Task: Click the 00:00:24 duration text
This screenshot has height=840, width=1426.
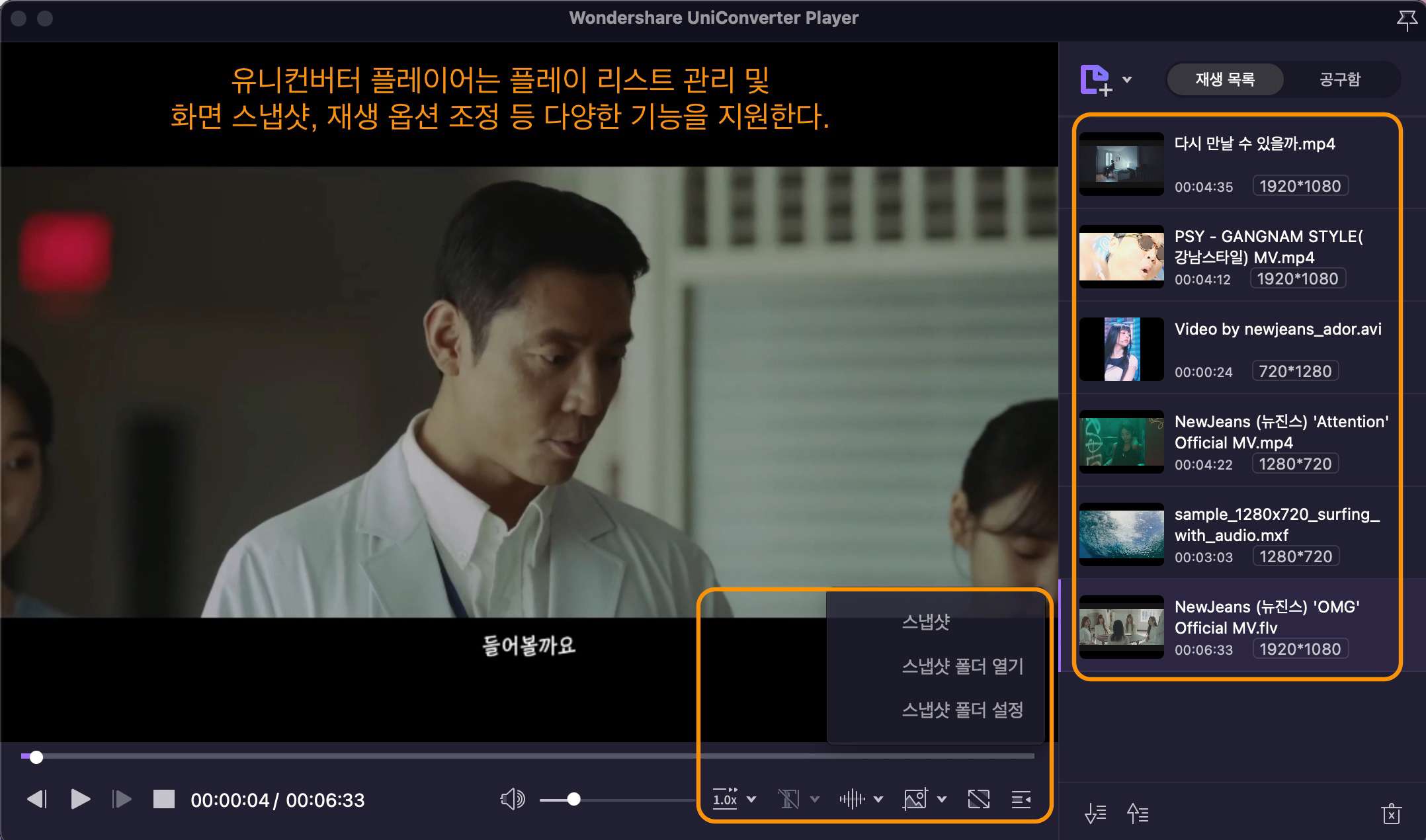Action: (1204, 372)
